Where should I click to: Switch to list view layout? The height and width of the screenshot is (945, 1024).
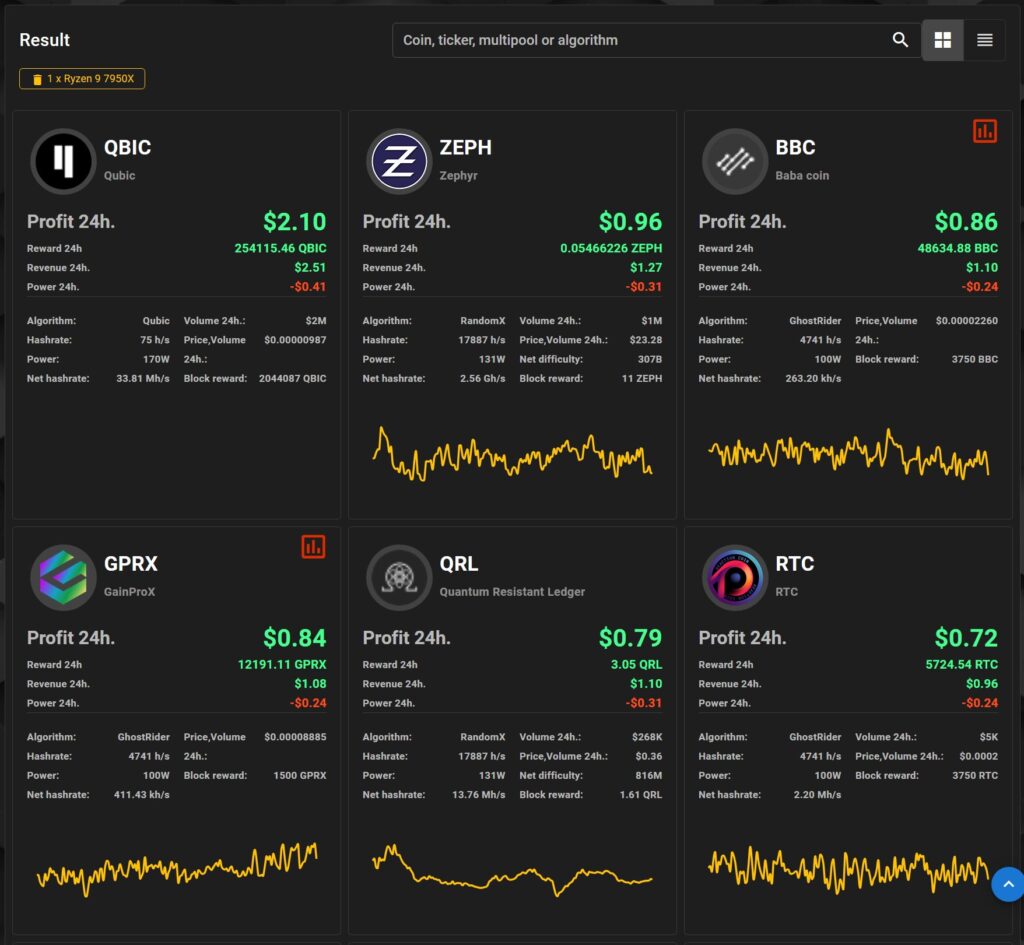985,40
